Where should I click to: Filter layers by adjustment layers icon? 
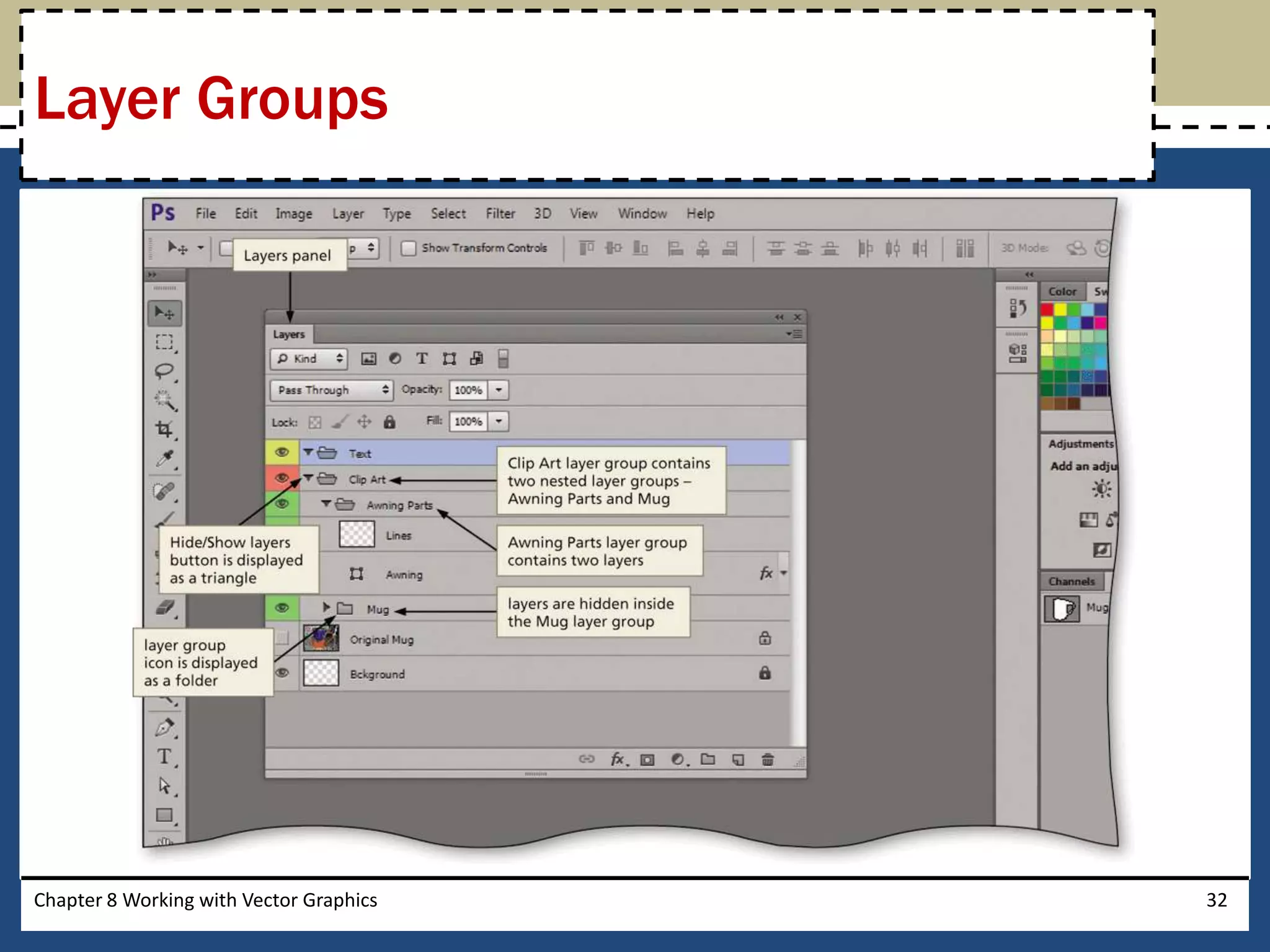[x=395, y=359]
